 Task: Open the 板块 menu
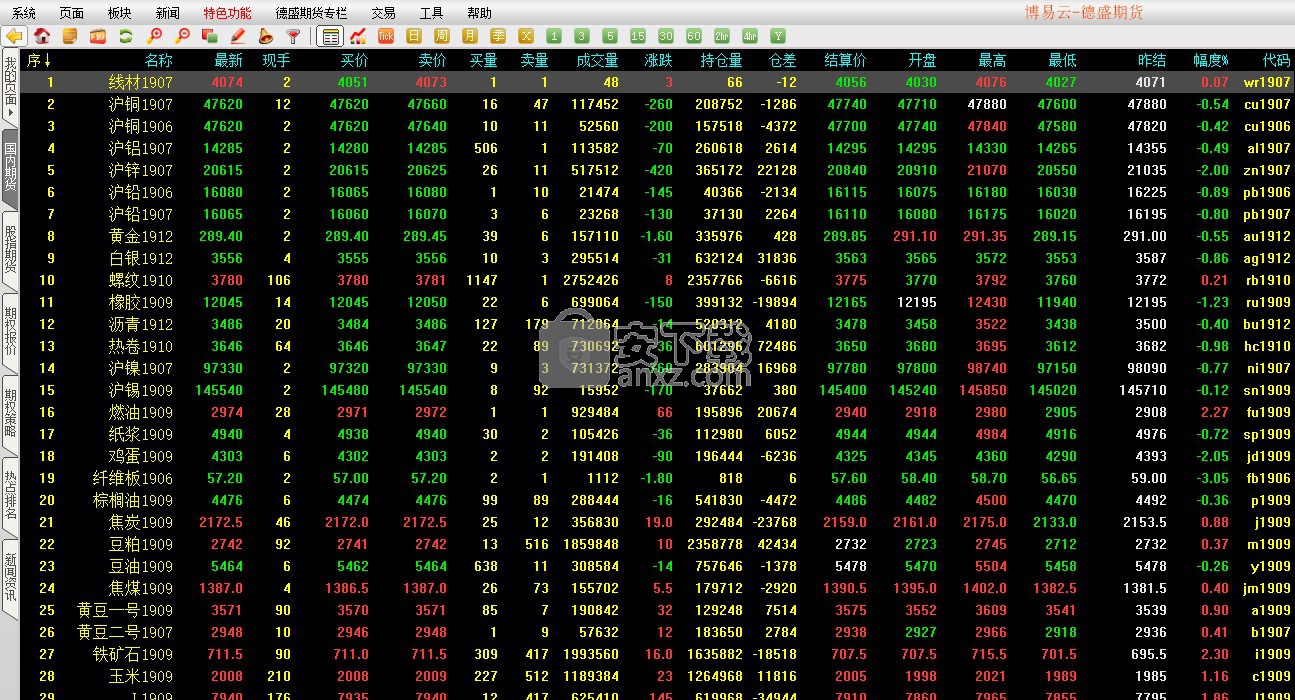tap(119, 13)
